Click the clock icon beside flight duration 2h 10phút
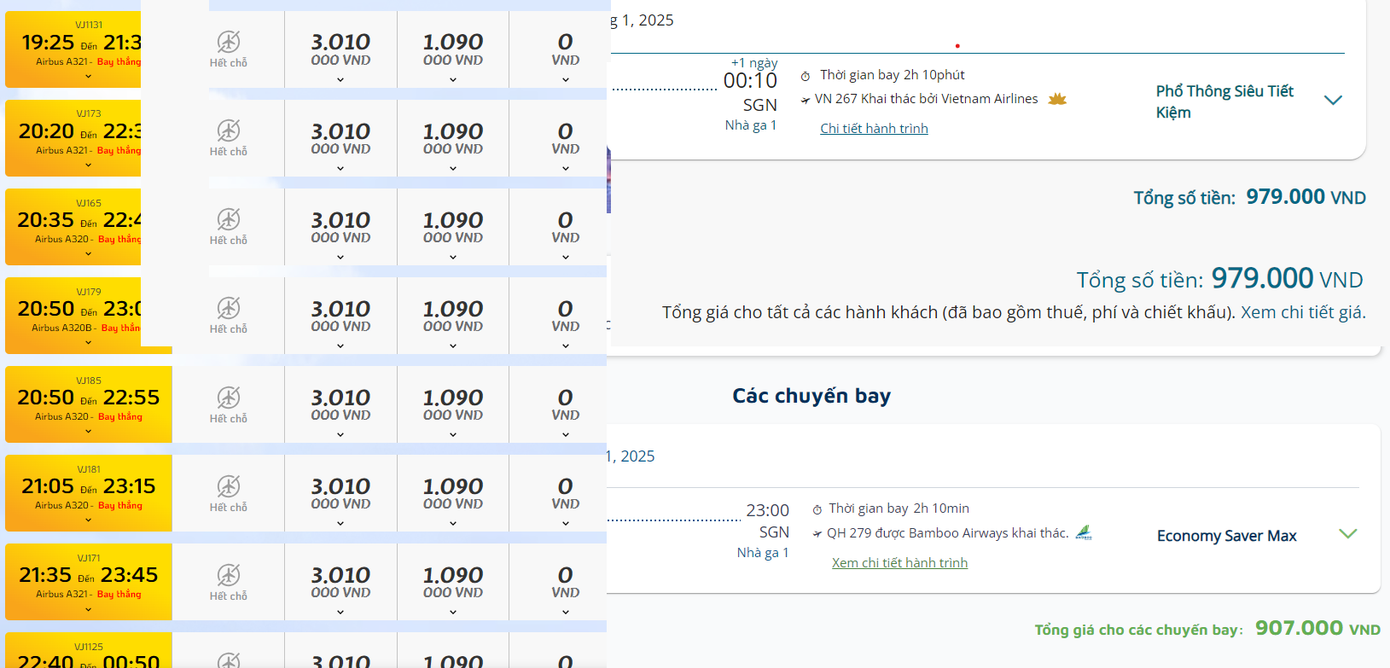This screenshot has width=1390, height=668. tap(807, 74)
